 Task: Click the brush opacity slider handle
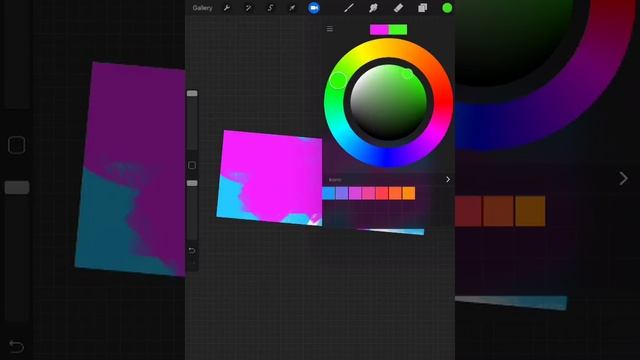click(192, 183)
